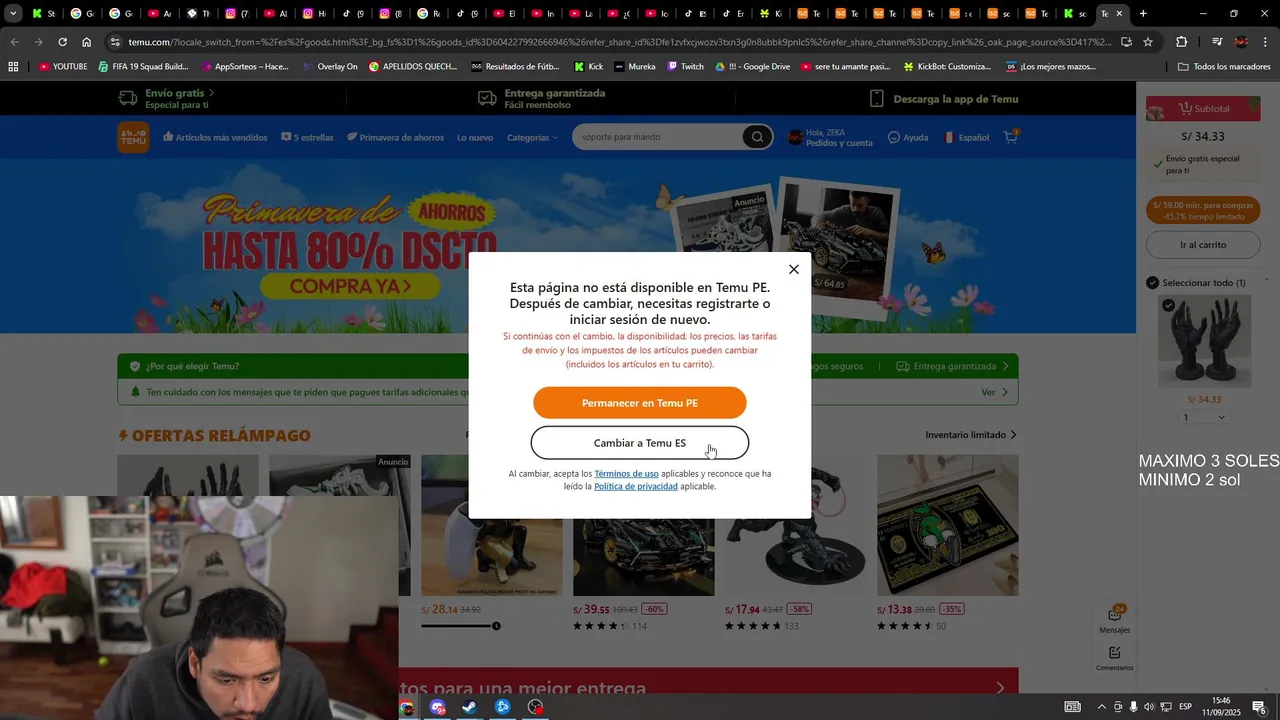
Task: Open the notifications center icon
Action: tap(1260, 707)
